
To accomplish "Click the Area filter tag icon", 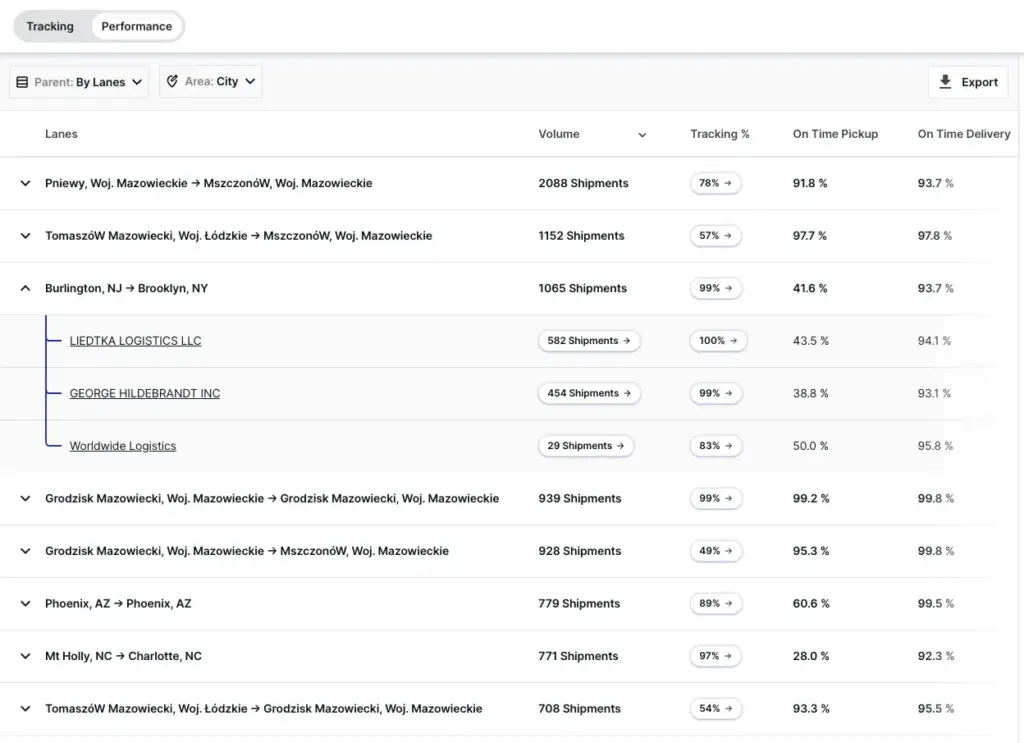I will point(172,82).
